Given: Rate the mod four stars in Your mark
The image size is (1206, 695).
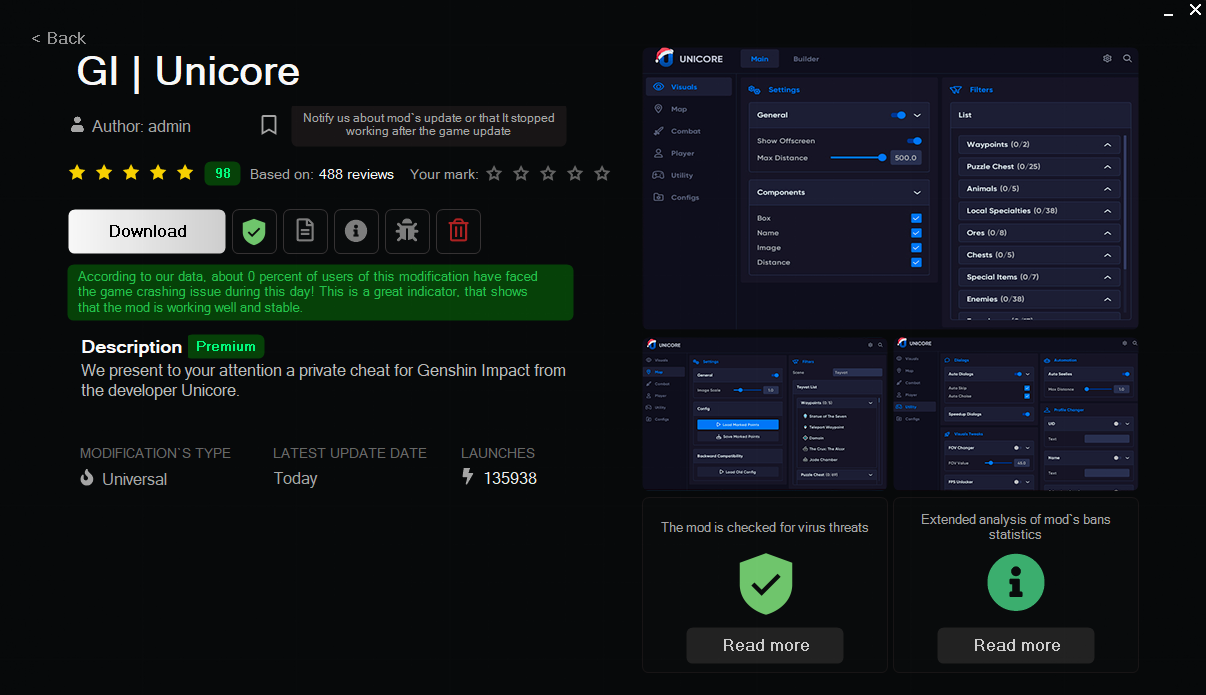Looking at the screenshot, I should pos(575,173).
